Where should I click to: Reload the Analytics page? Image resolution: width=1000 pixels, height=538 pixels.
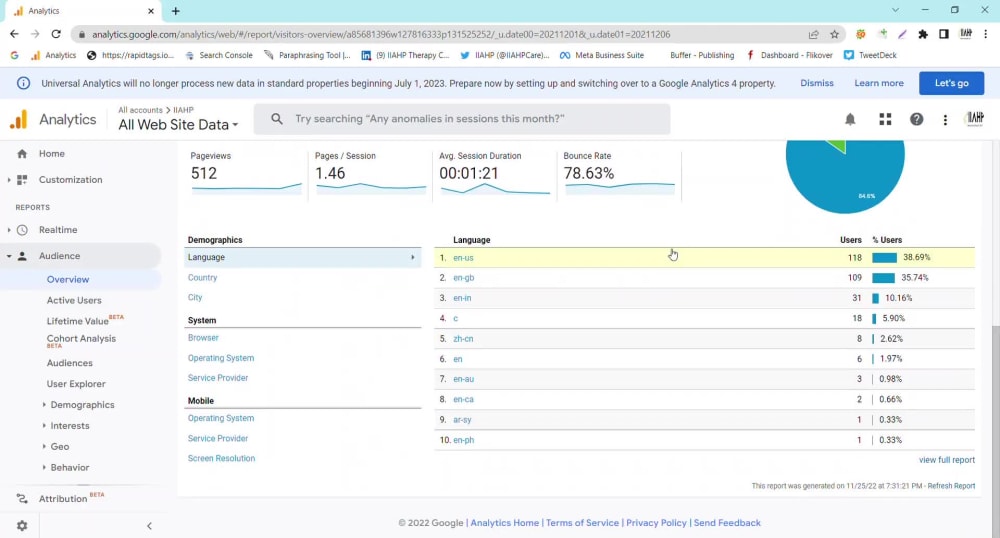(56, 34)
